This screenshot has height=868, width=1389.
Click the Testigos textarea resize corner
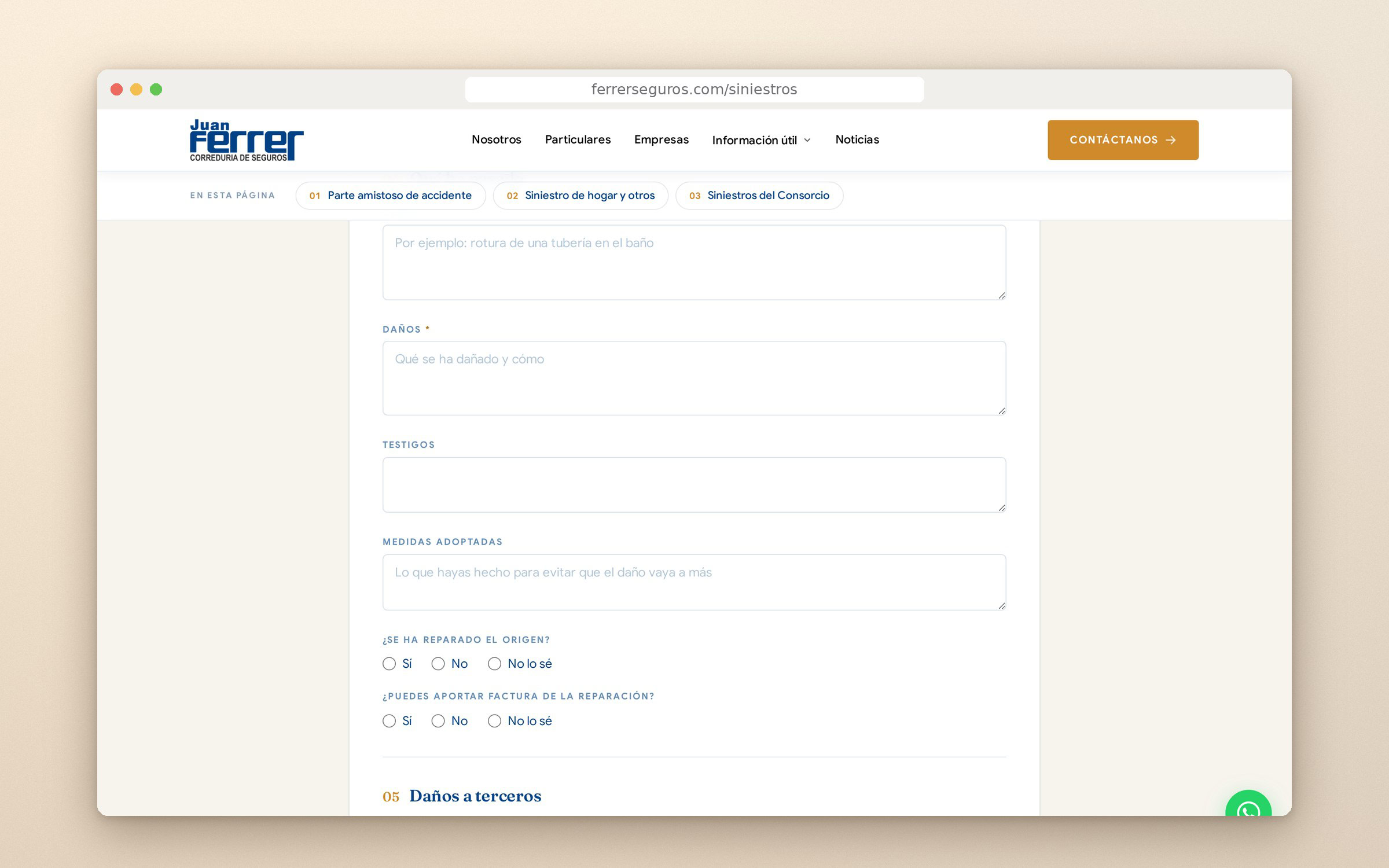click(x=1001, y=507)
